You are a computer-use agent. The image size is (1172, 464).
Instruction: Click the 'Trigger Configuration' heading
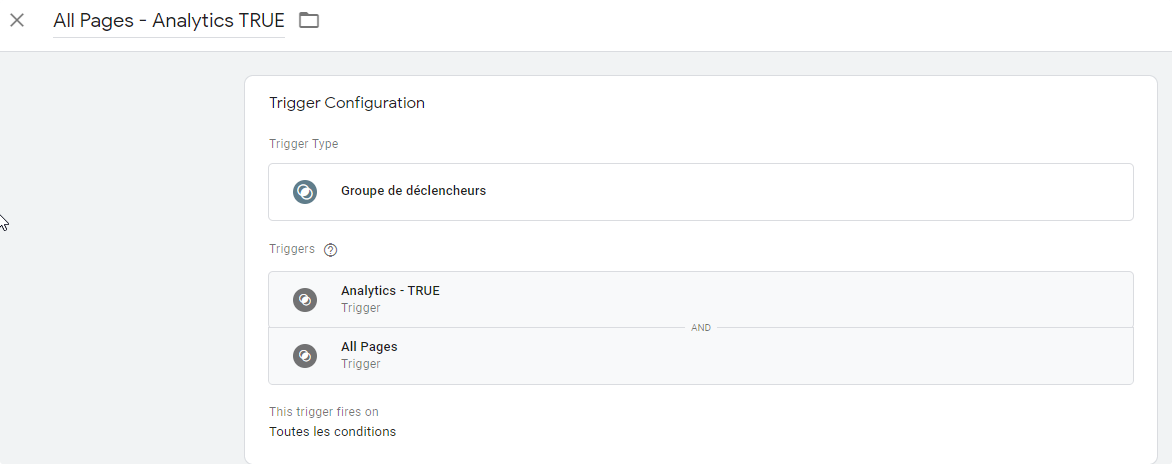pos(346,103)
